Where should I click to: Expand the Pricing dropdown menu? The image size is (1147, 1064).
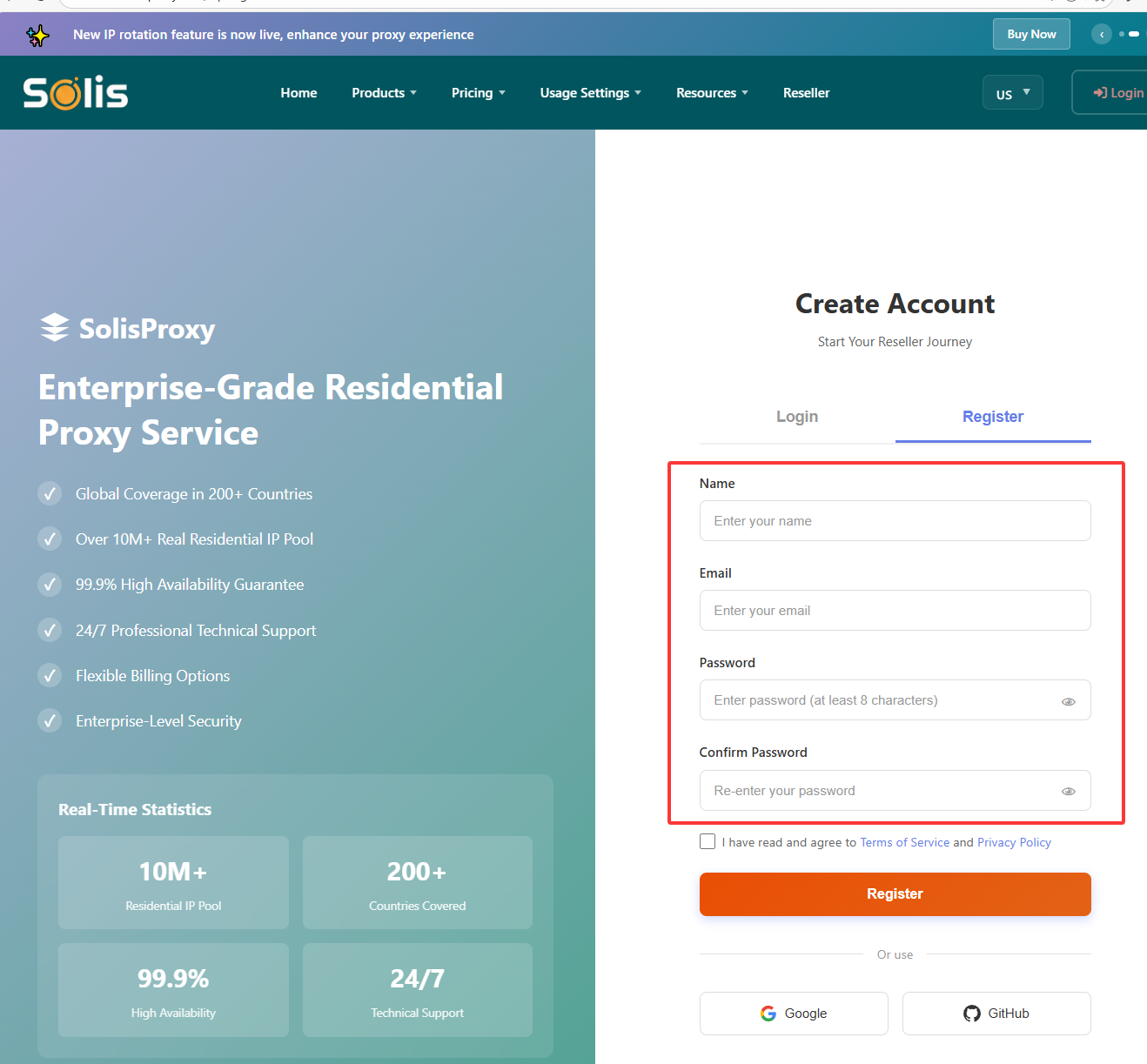(x=478, y=93)
